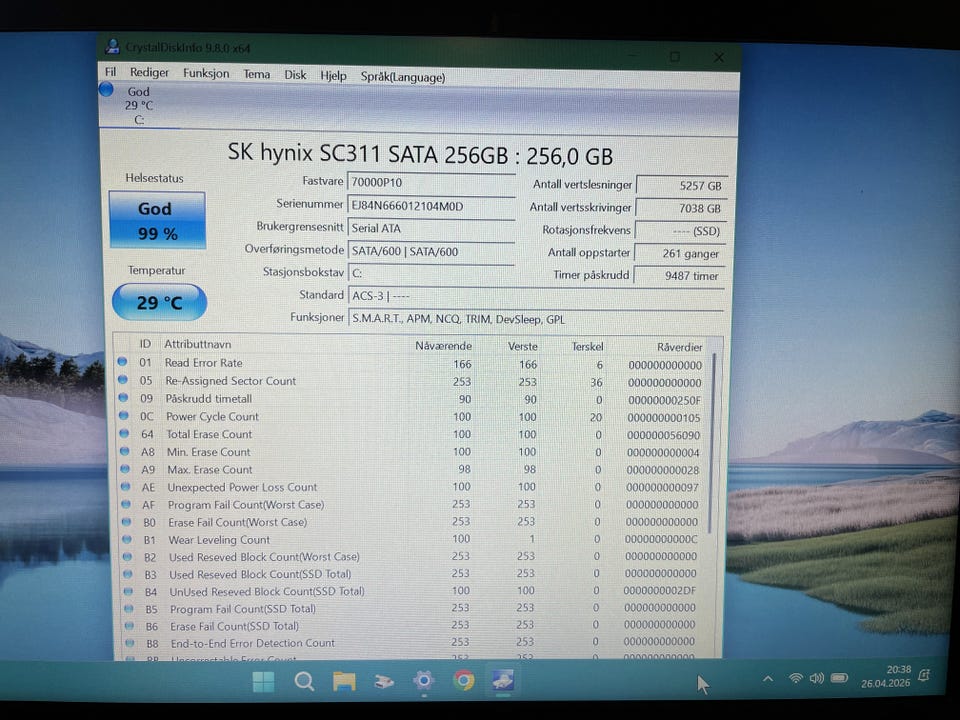Image resolution: width=960 pixels, height=720 pixels.
Task: Open the Språk(Language) menu
Action: [x=403, y=77]
